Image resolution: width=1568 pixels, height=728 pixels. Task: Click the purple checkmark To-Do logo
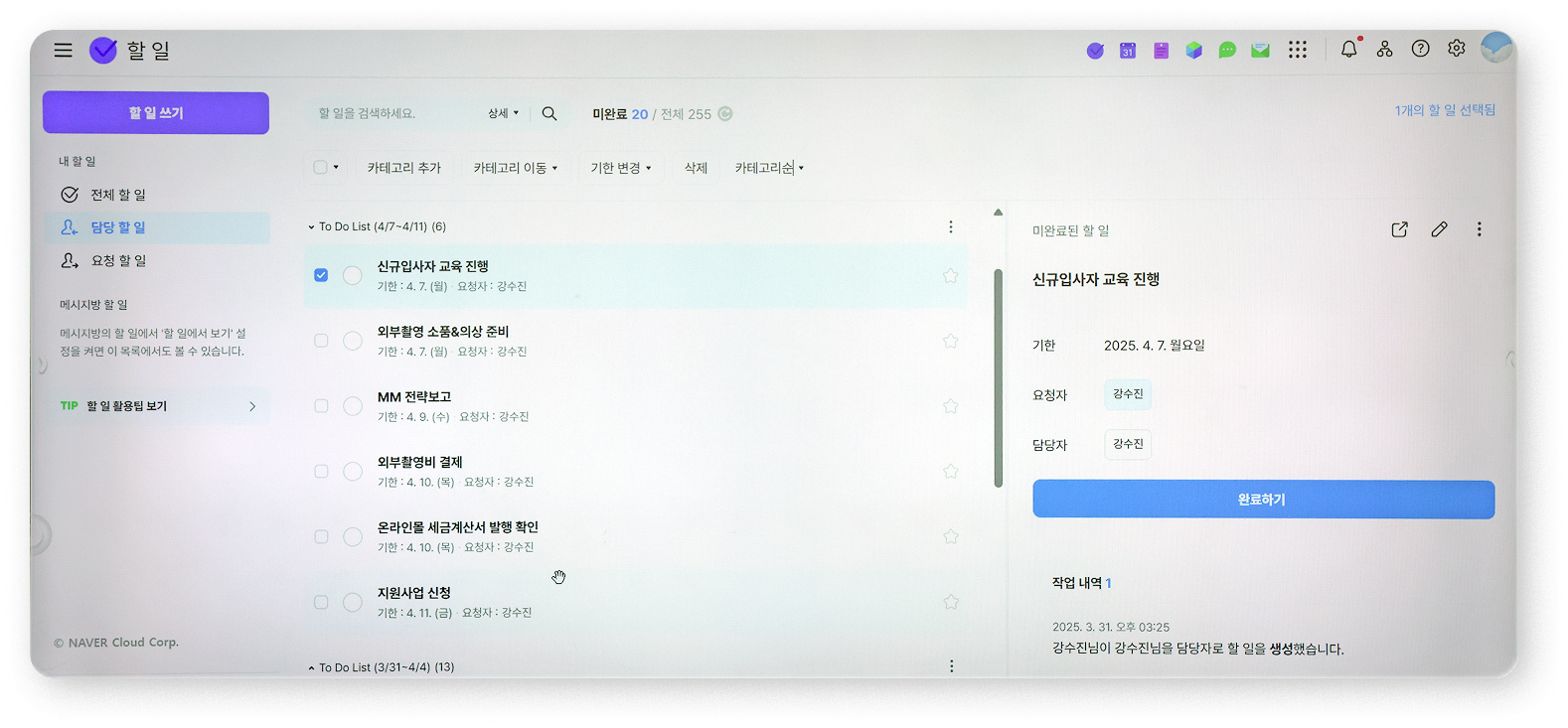pyautogui.click(x=103, y=51)
